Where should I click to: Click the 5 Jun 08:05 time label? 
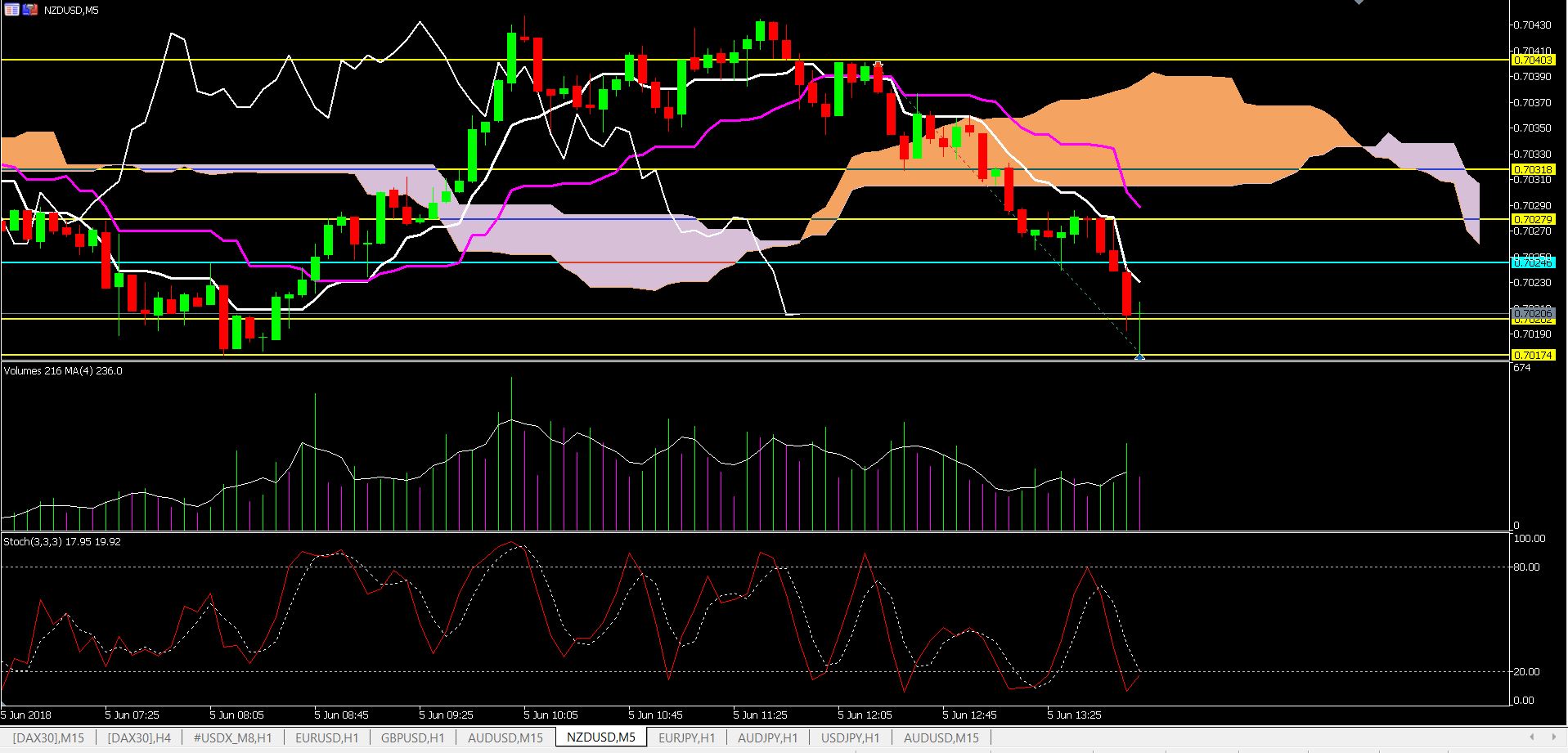coord(237,715)
